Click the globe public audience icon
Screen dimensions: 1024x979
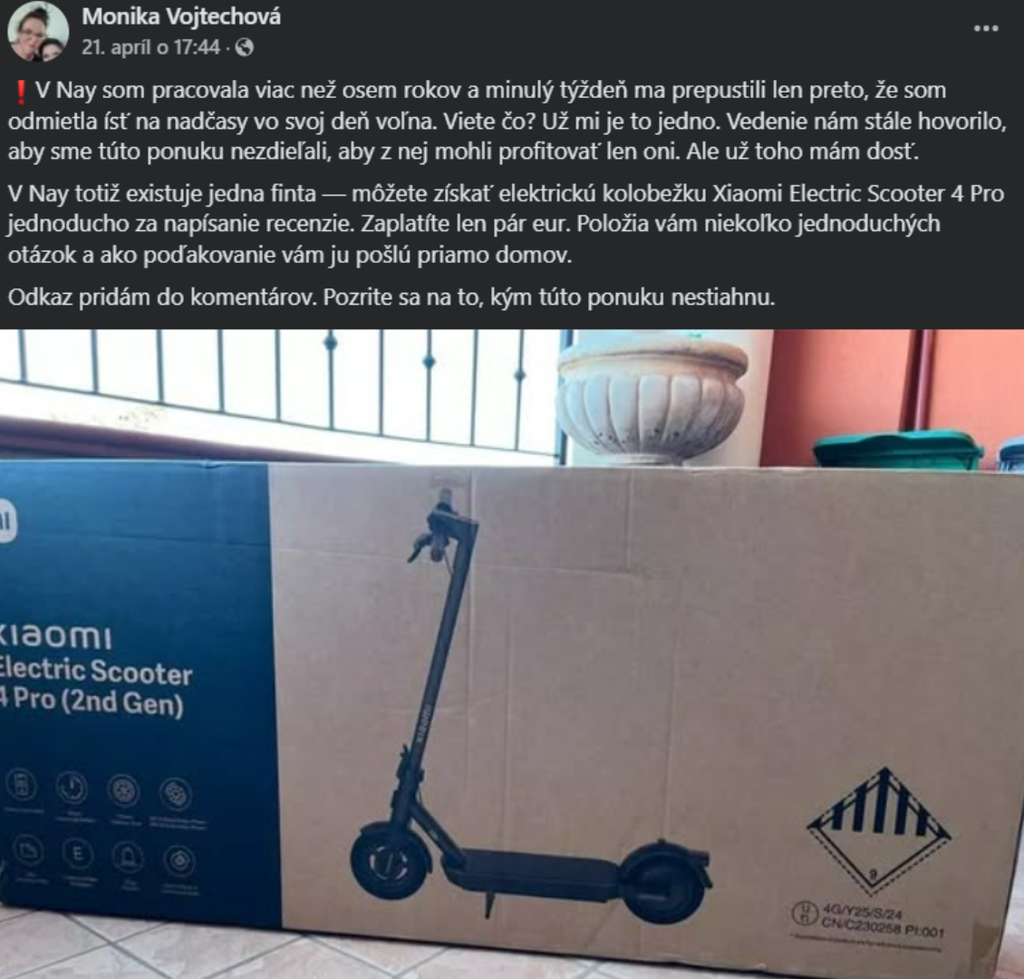coord(244,47)
